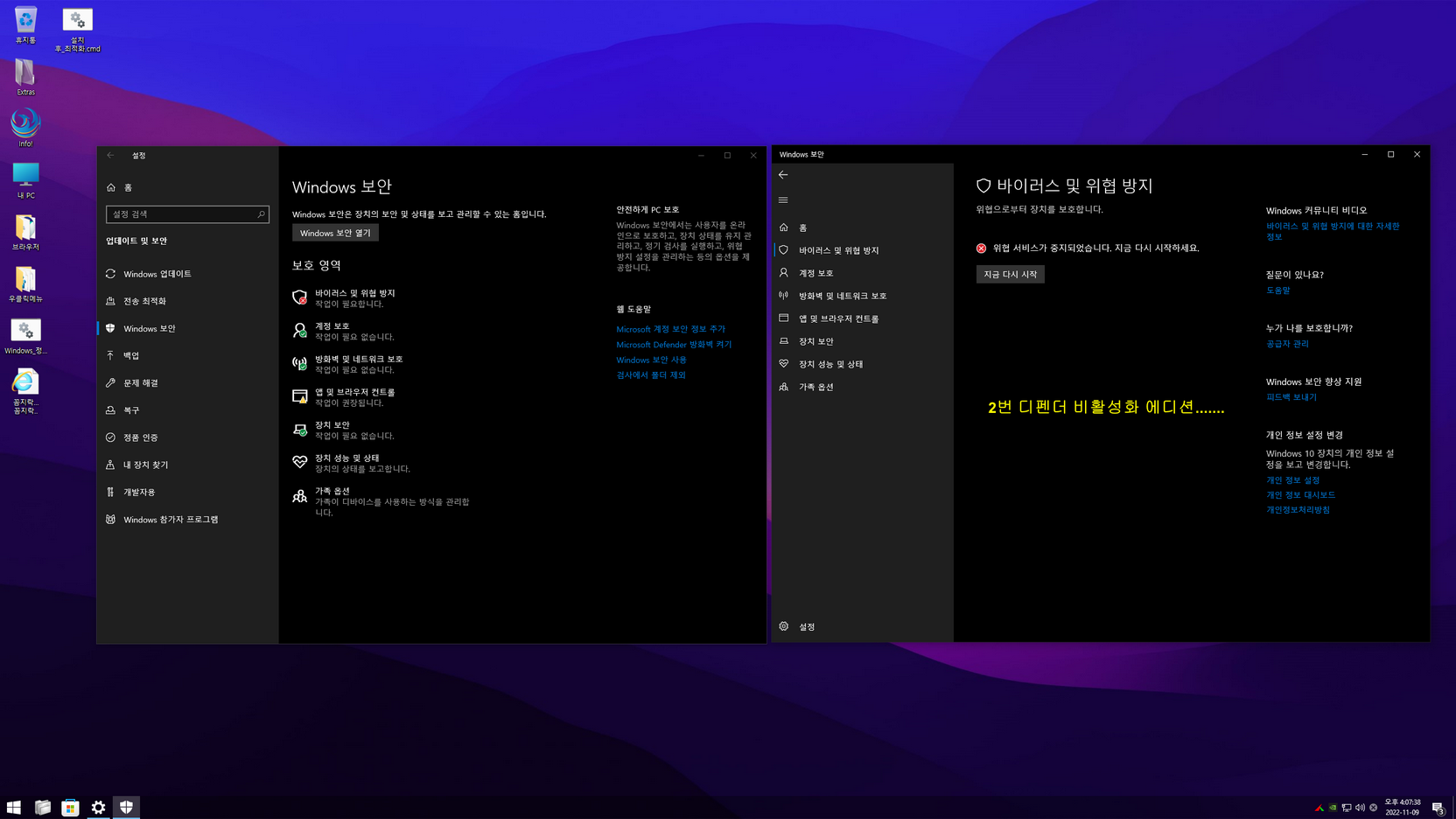Click the Start button on taskbar
The width and height of the screenshot is (1456, 819).
coord(14,807)
